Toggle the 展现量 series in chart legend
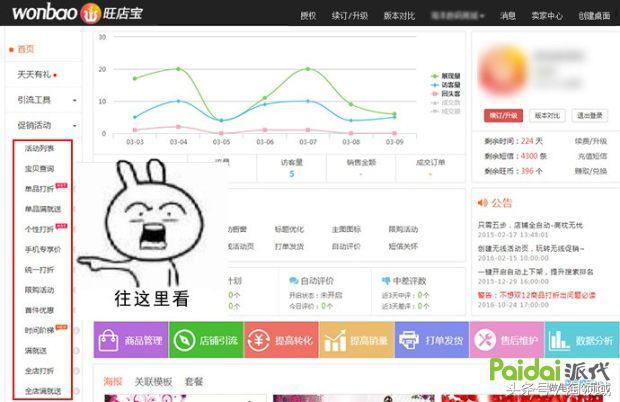This screenshot has width=620, height=402. tap(446, 76)
